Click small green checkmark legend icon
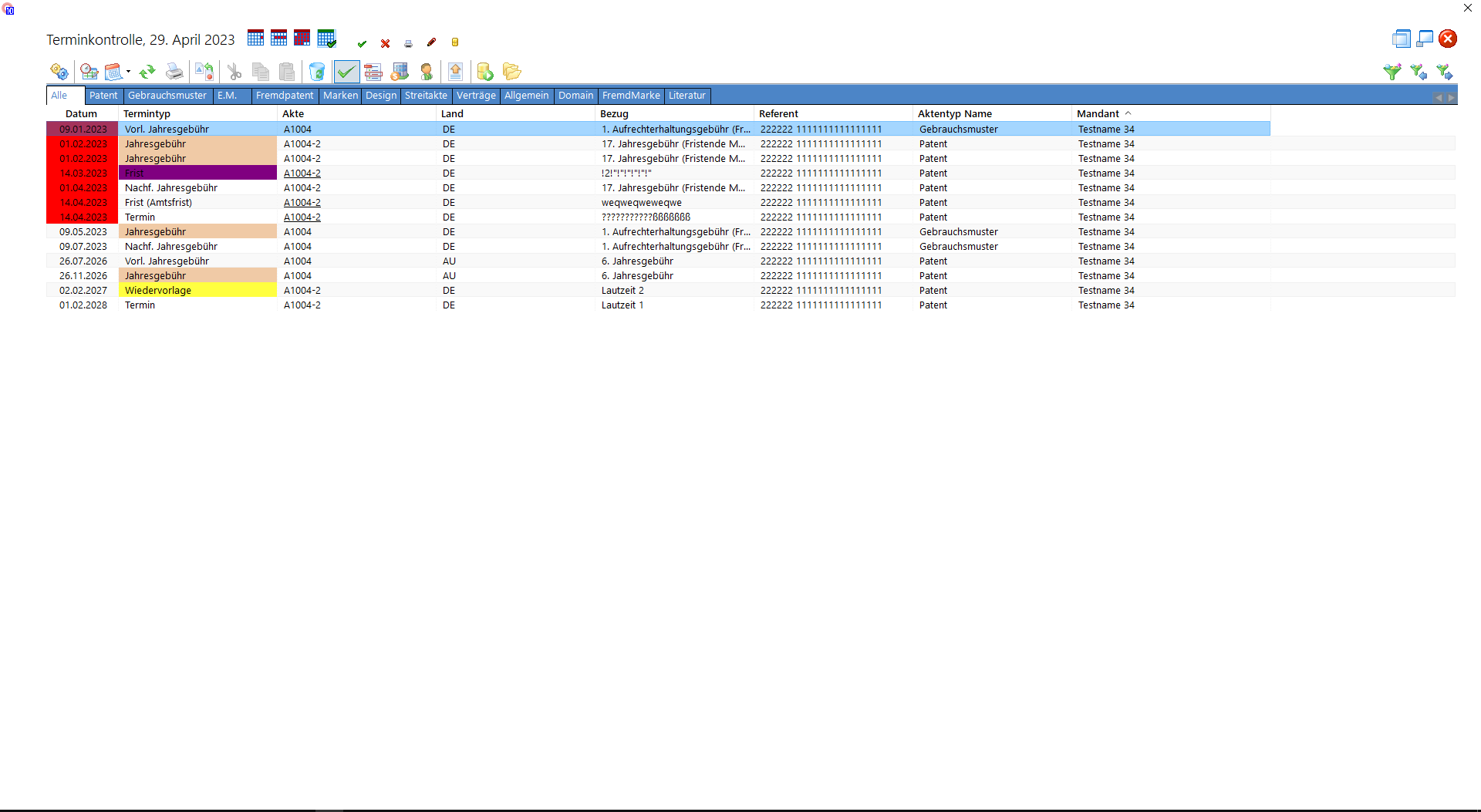This screenshot has height=812, width=1481. coord(362,44)
